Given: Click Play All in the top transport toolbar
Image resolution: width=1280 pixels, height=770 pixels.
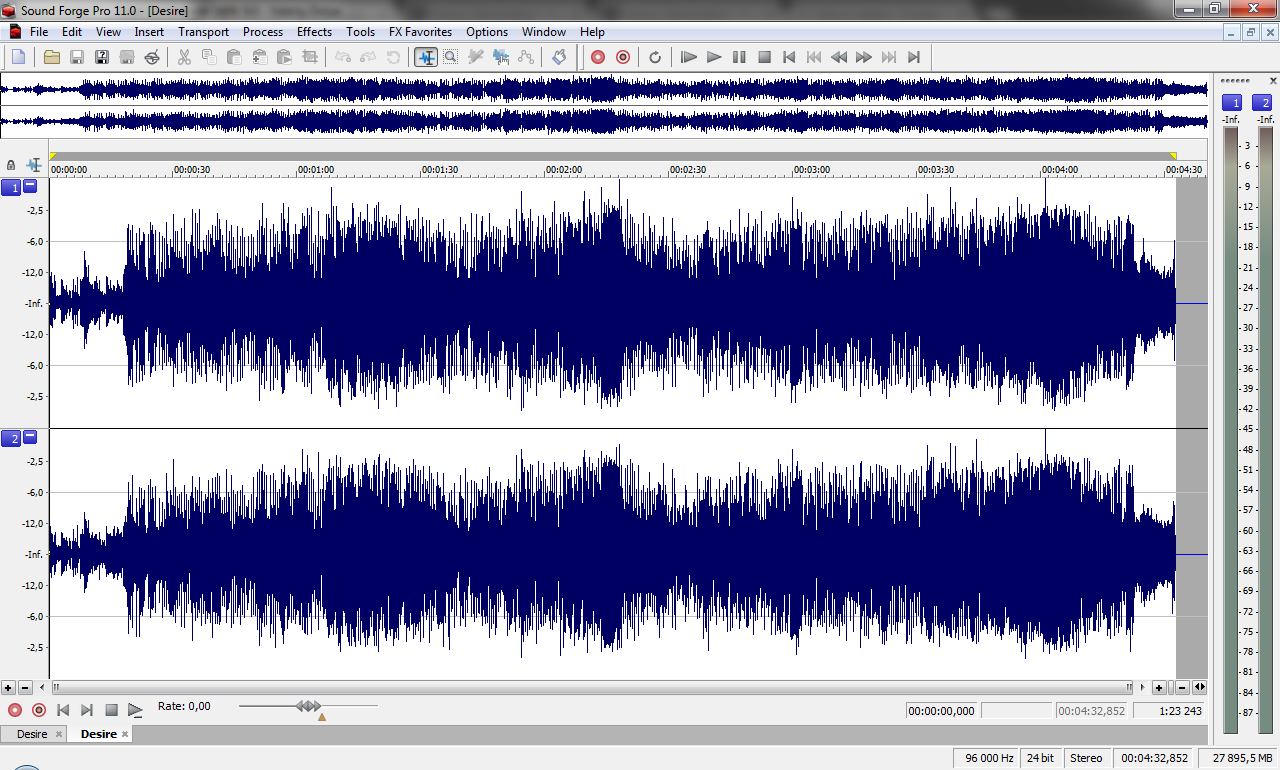Looking at the screenshot, I should [x=689, y=57].
